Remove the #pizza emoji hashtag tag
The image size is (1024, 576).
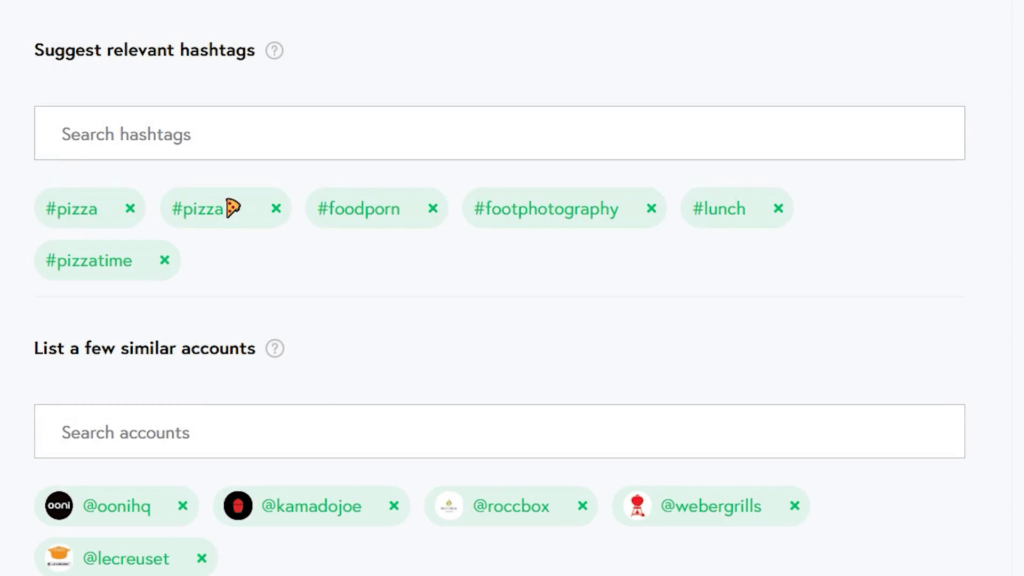276,209
